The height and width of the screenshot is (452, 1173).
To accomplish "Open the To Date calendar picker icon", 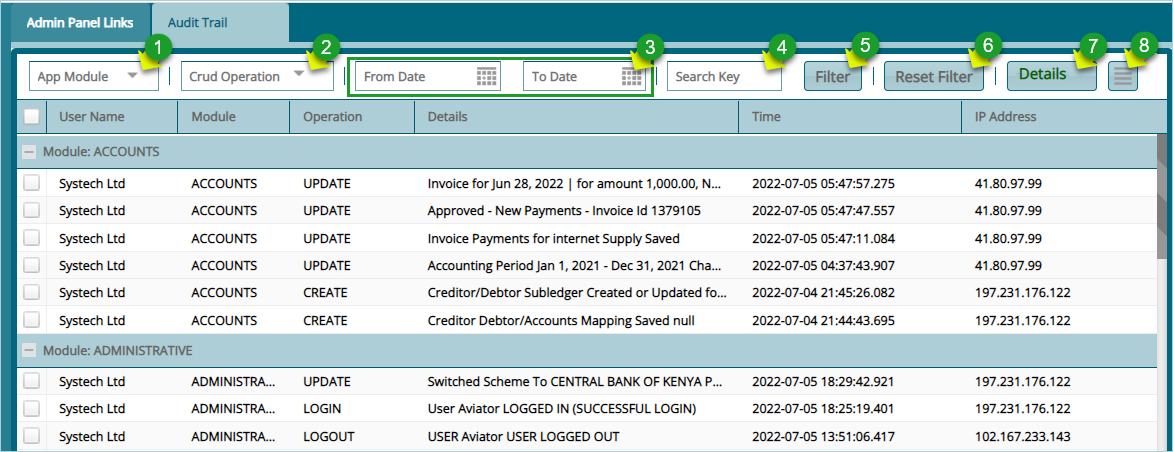I will click(x=632, y=77).
